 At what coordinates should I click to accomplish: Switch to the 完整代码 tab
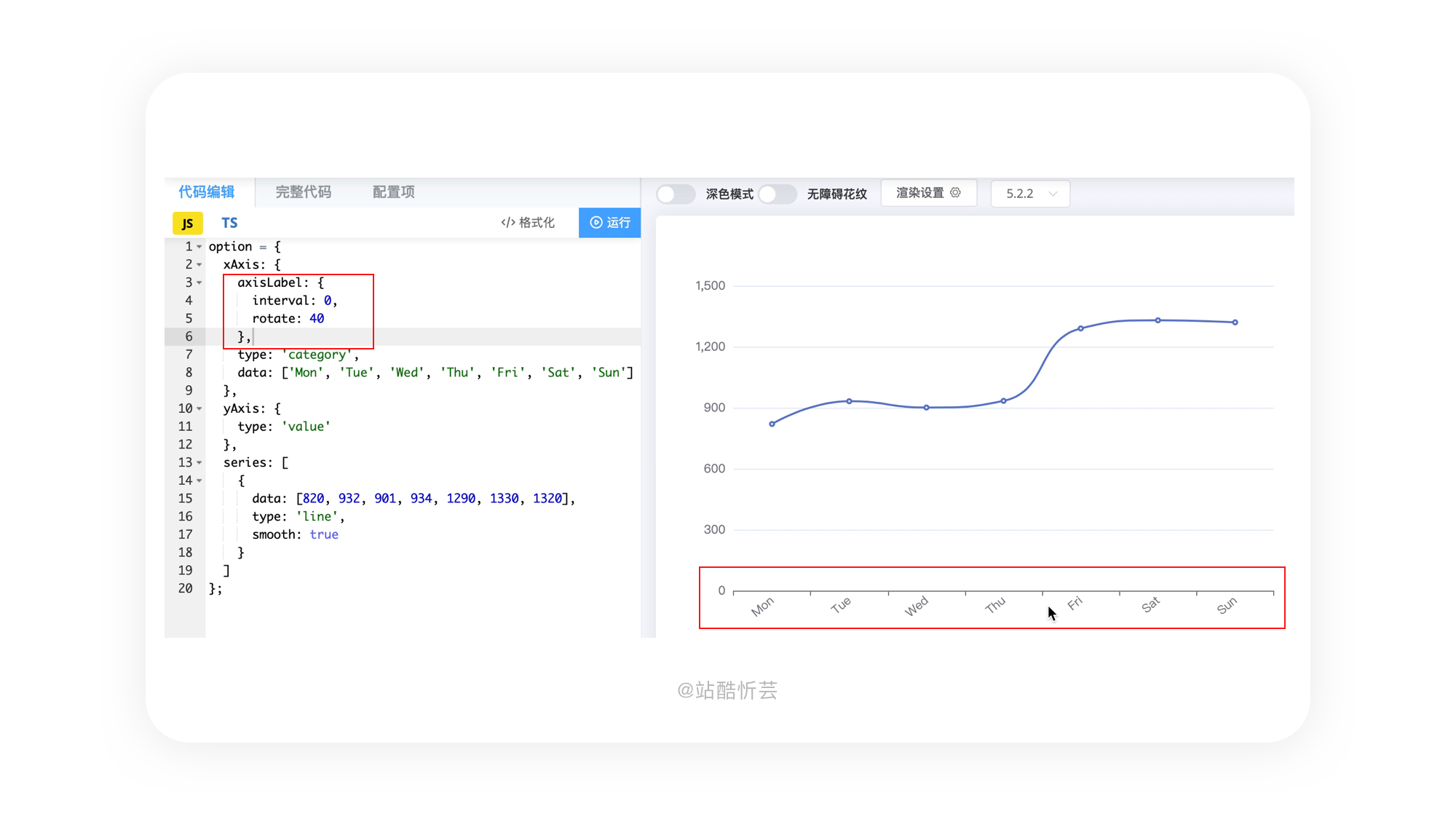pos(303,192)
